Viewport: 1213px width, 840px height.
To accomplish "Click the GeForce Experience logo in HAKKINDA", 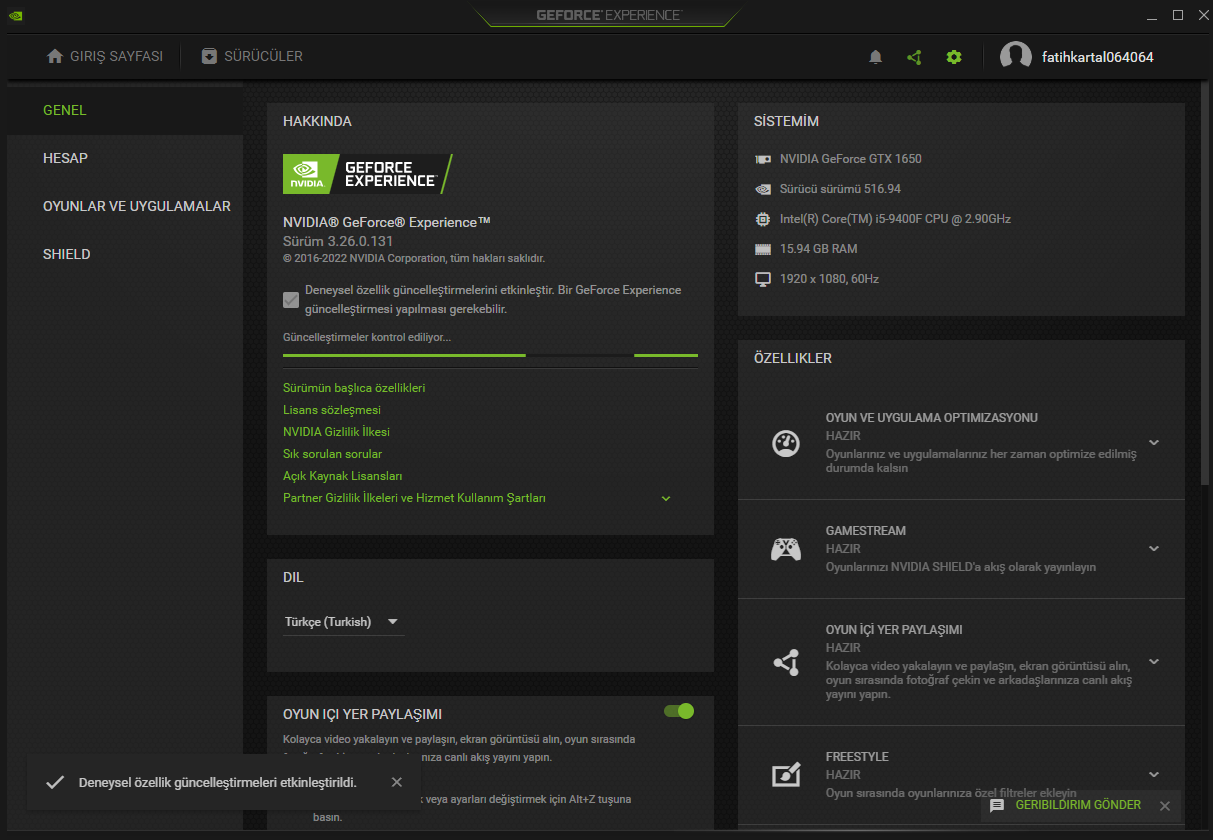I will 368,174.
